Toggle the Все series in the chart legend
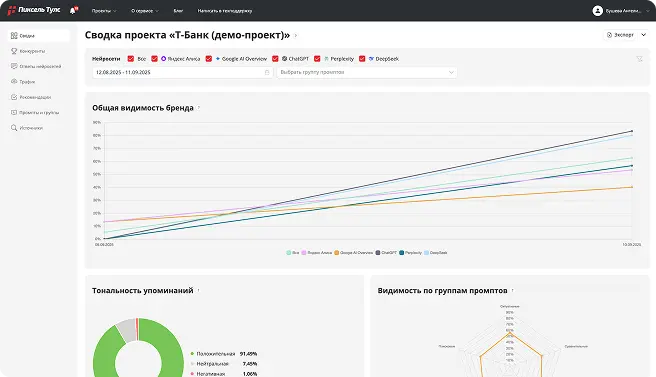Image resolution: width=656 pixels, height=377 pixels. (x=292, y=253)
